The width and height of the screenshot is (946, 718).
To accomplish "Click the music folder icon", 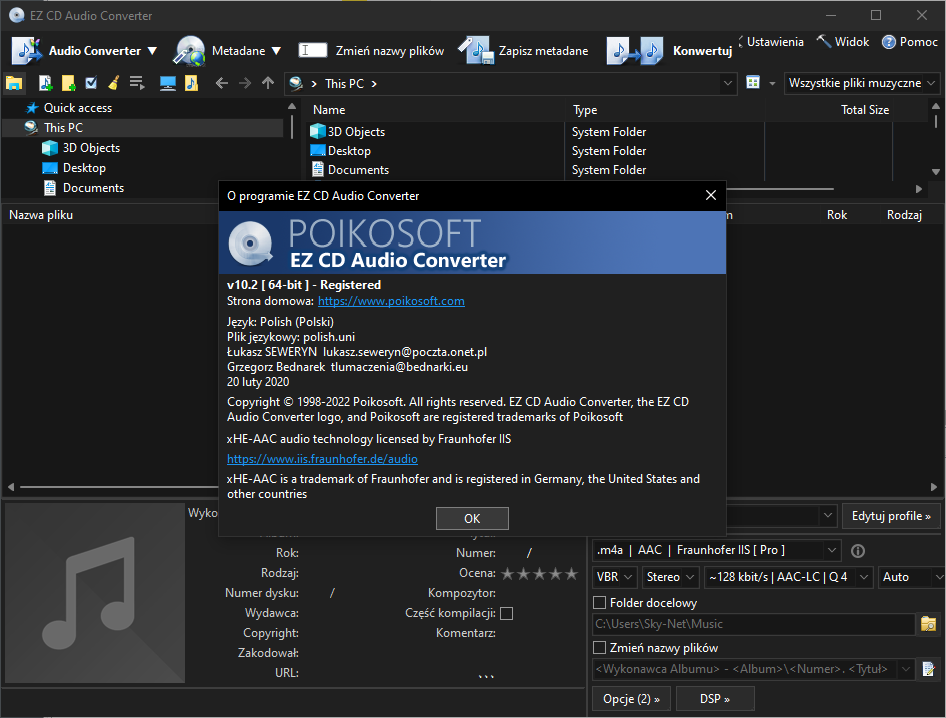I will [191, 83].
